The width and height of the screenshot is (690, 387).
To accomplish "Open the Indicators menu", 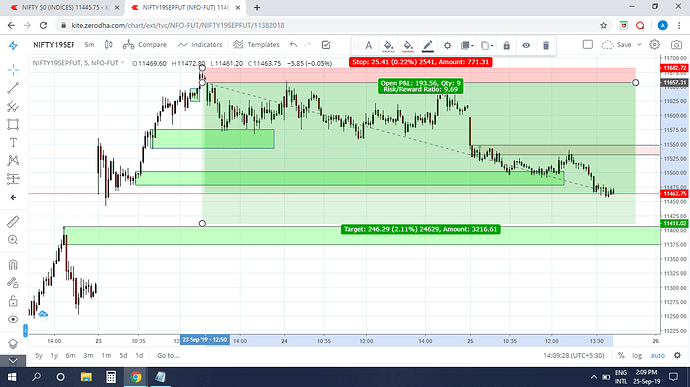I will coord(200,44).
